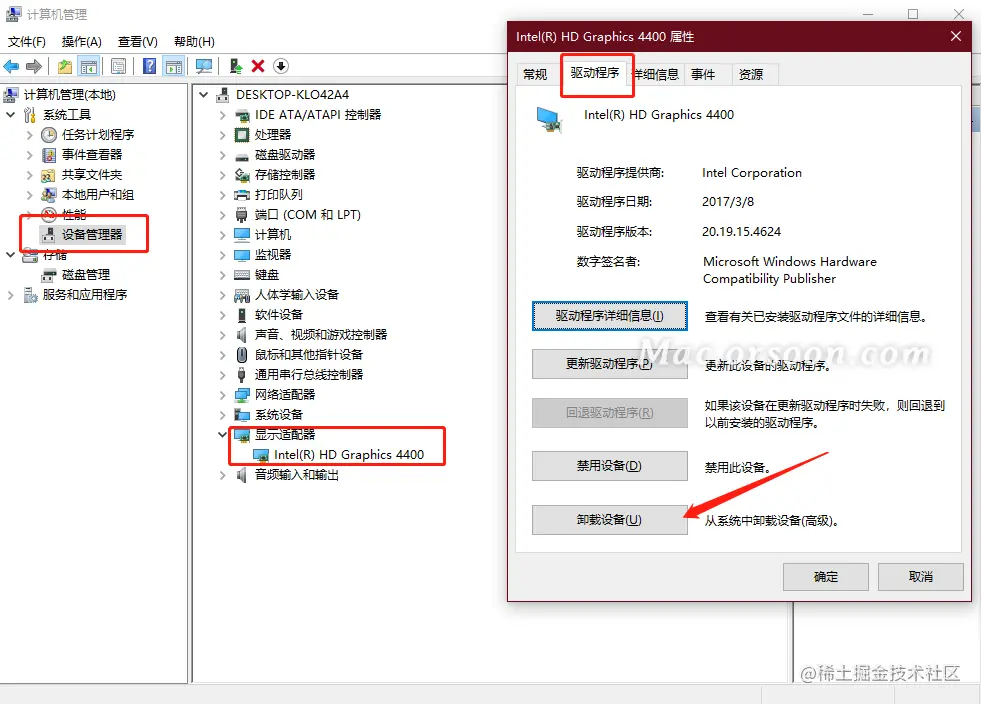This screenshot has width=981, height=704.
Task: Switch to the 常规 tab
Action: click(535, 74)
